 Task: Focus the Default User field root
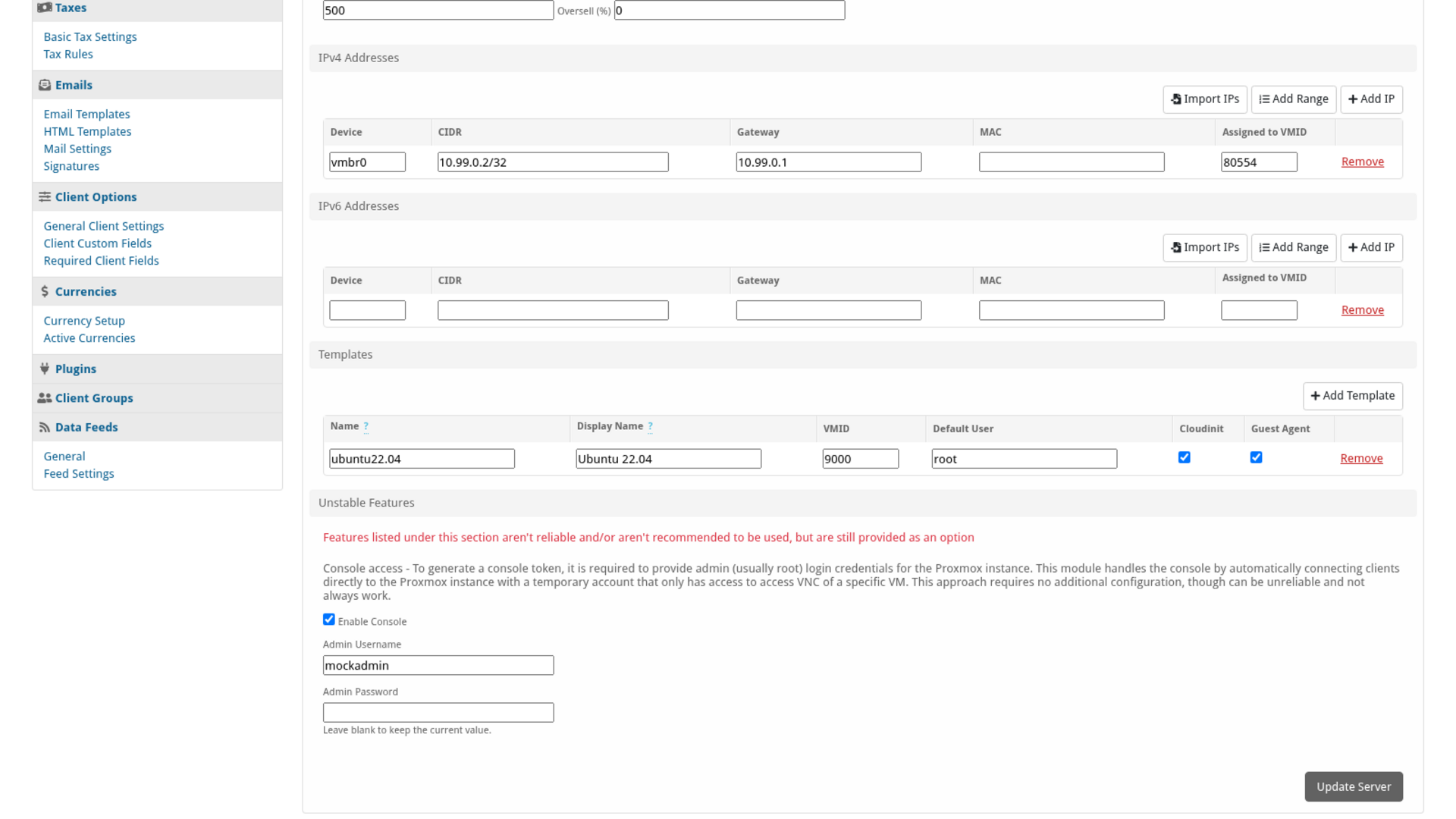pyautogui.click(x=1025, y=459)
